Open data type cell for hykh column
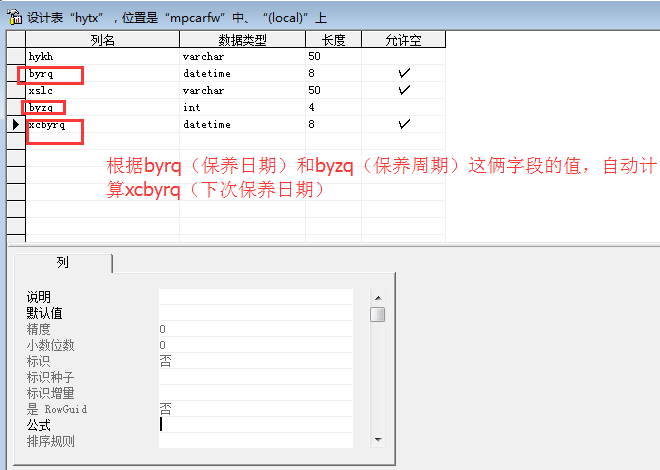The height and width of the screenshot is (470, 660). pyautogui.click(x=242, y=56)
